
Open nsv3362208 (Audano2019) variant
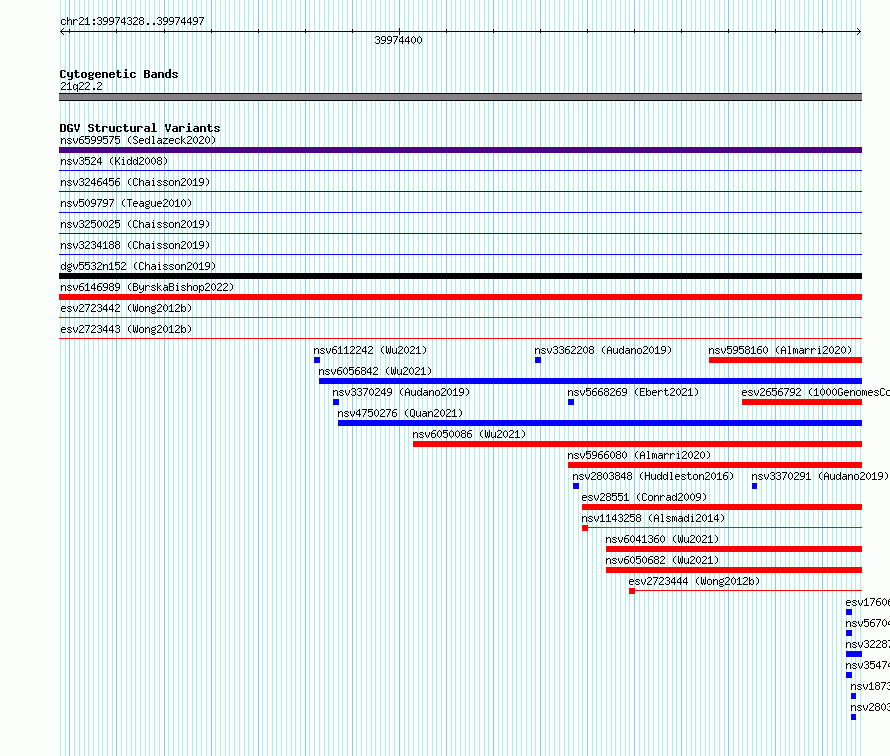[x=603, y=350]
